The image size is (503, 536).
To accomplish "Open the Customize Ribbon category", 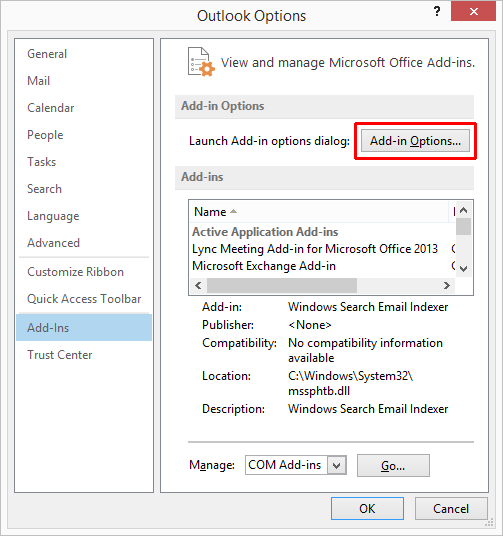I will point(75,272).
